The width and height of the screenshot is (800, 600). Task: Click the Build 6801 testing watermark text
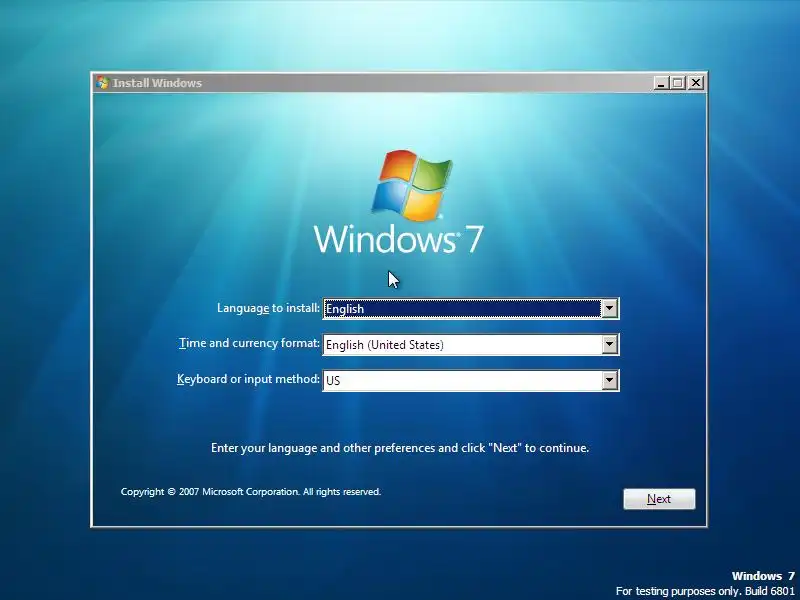coord(705,591)
